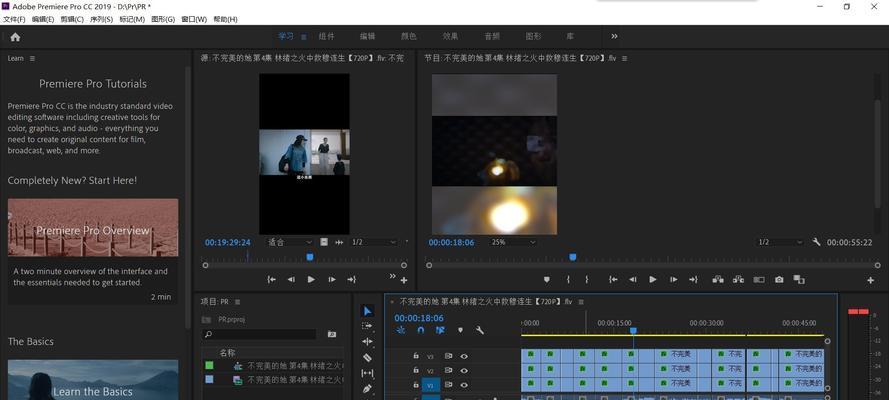Switch to the 颜色 workspace tab
The image size is (889, 400).
[409, 36]
